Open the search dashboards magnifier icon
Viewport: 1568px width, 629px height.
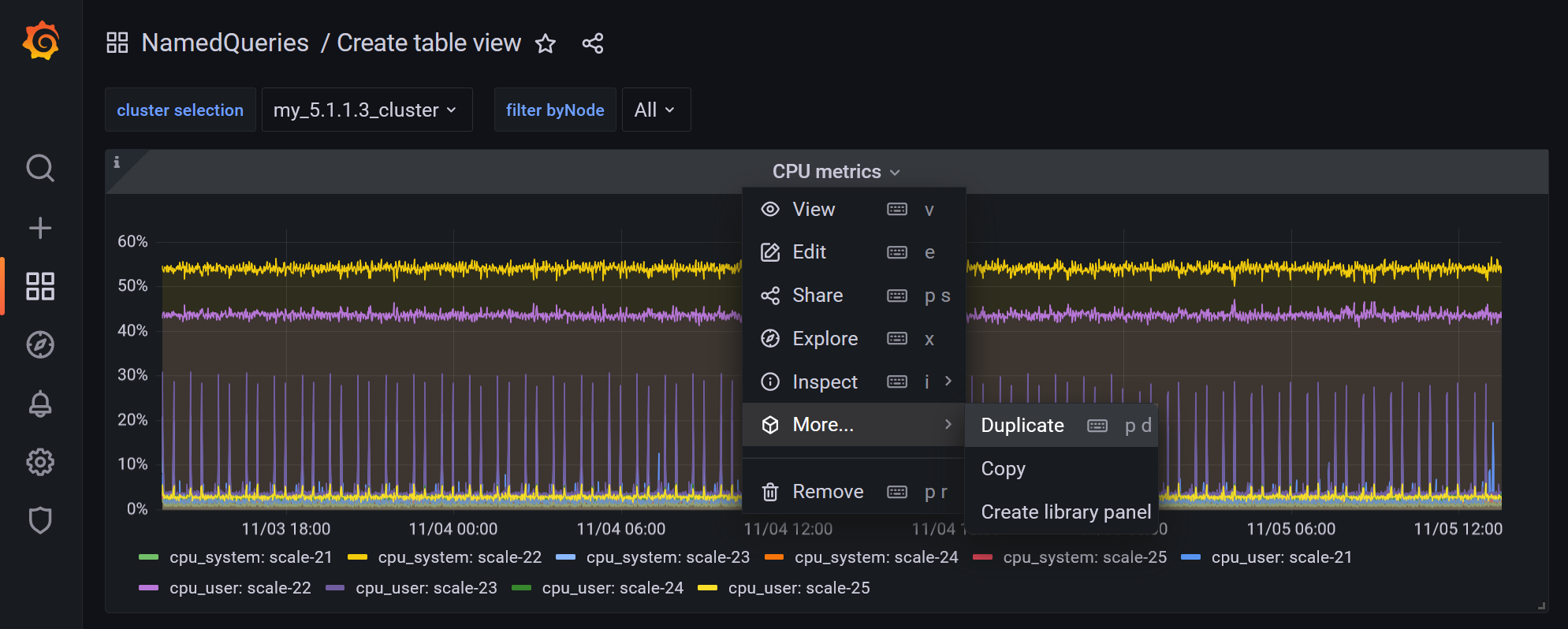(40, 168)
